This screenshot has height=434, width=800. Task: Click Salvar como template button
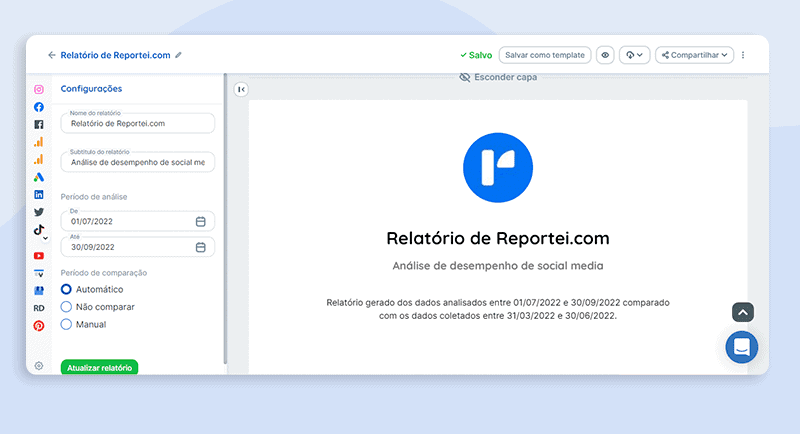pos(545,55)
